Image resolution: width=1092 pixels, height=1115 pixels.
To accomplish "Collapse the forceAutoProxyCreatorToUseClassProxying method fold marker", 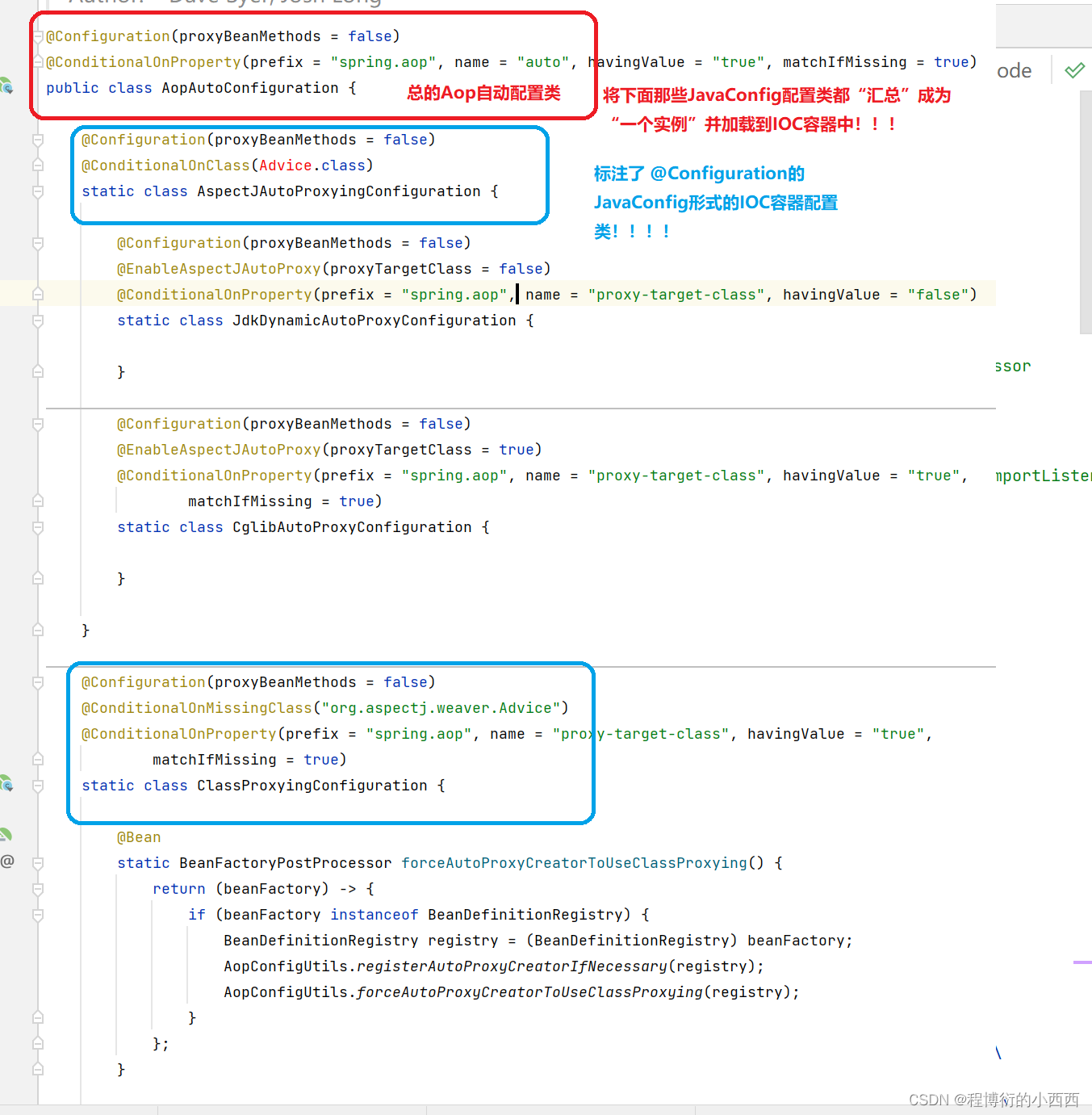I will (x=38, y=863).
